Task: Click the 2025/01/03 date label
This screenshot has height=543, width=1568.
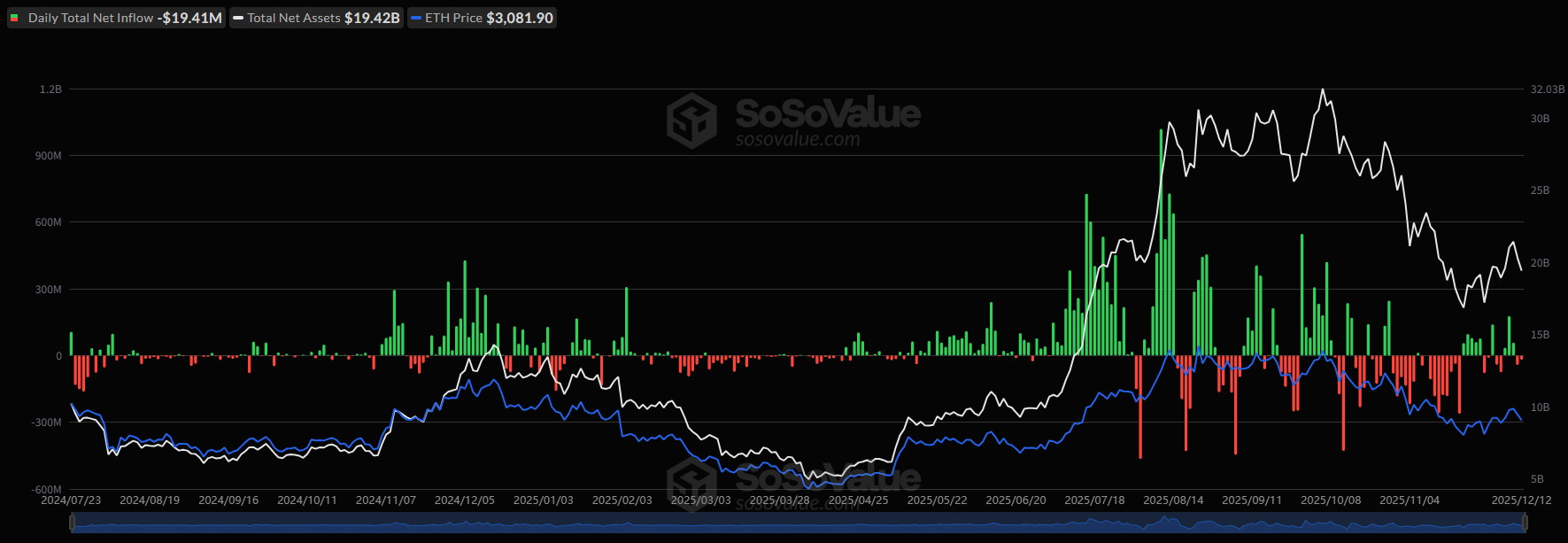Action: pos(544,500)
